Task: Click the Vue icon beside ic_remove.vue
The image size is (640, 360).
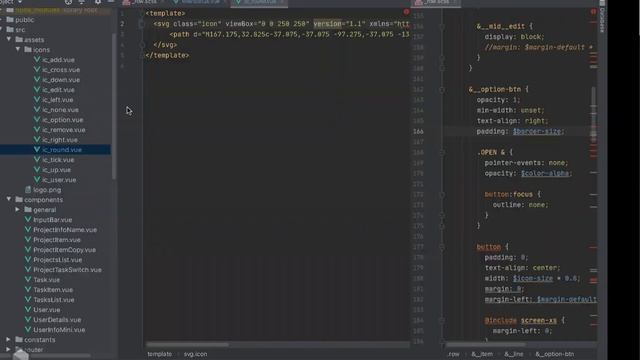Action: click(x=37, y=129)
